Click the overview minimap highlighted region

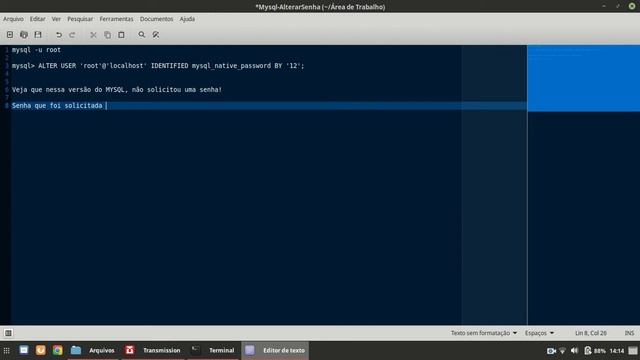point(583,78)
